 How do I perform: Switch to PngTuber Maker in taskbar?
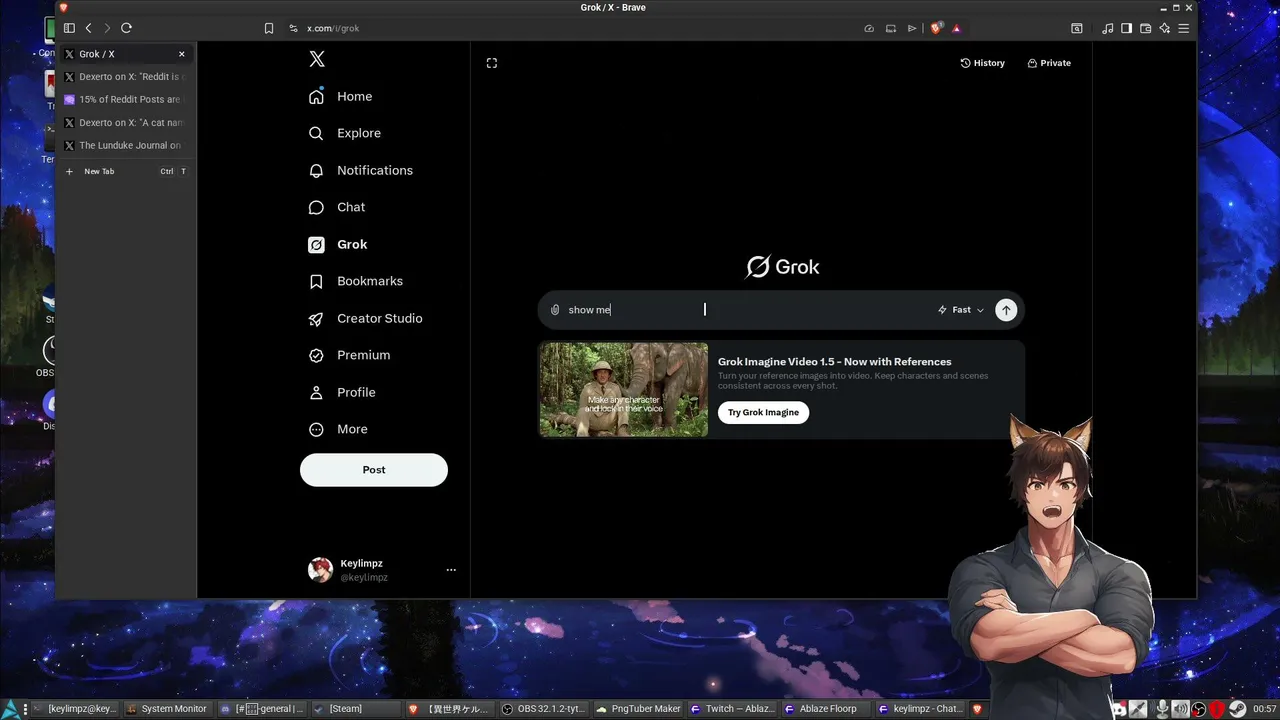pyautogui.click(x=637, y=709)
